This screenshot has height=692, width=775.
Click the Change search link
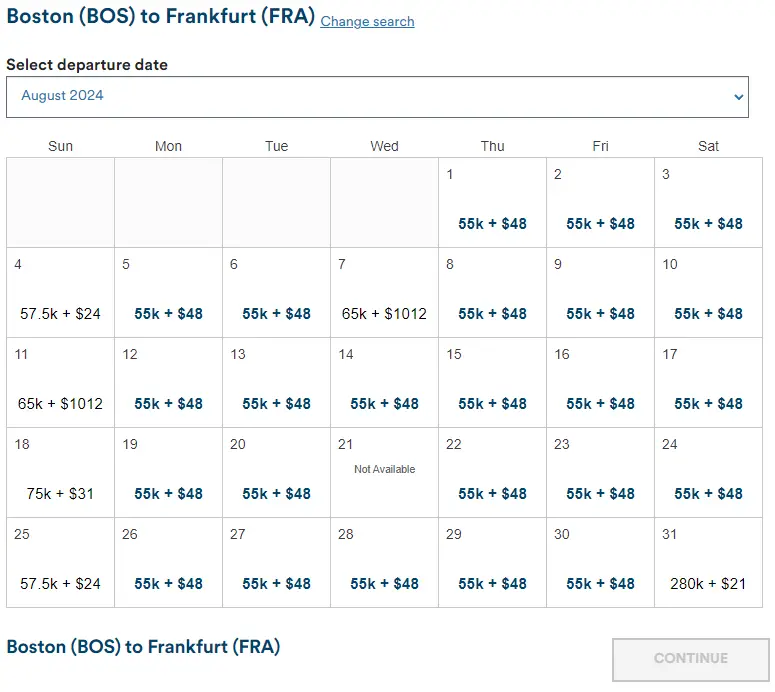(x=367, y=21)
